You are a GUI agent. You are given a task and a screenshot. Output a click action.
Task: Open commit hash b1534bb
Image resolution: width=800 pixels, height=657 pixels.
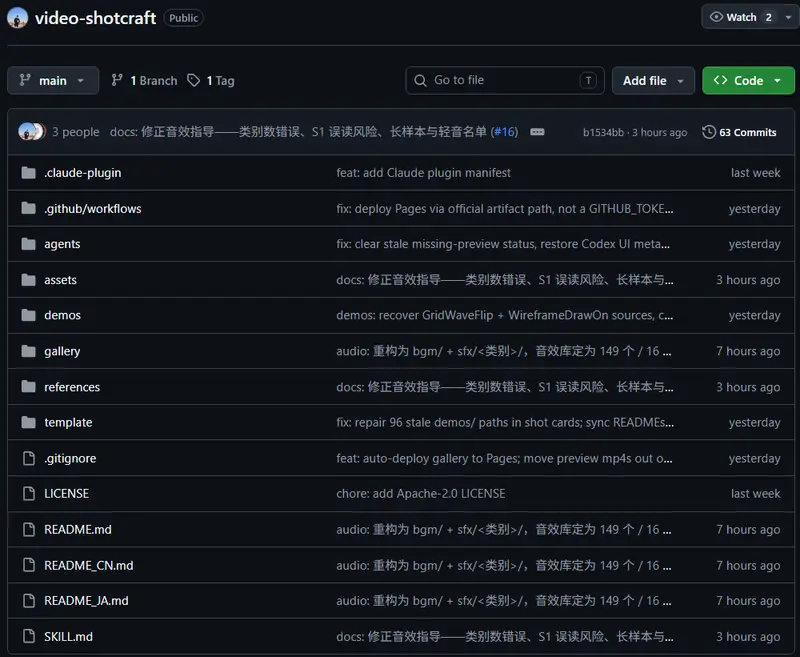tap(603, 133)
